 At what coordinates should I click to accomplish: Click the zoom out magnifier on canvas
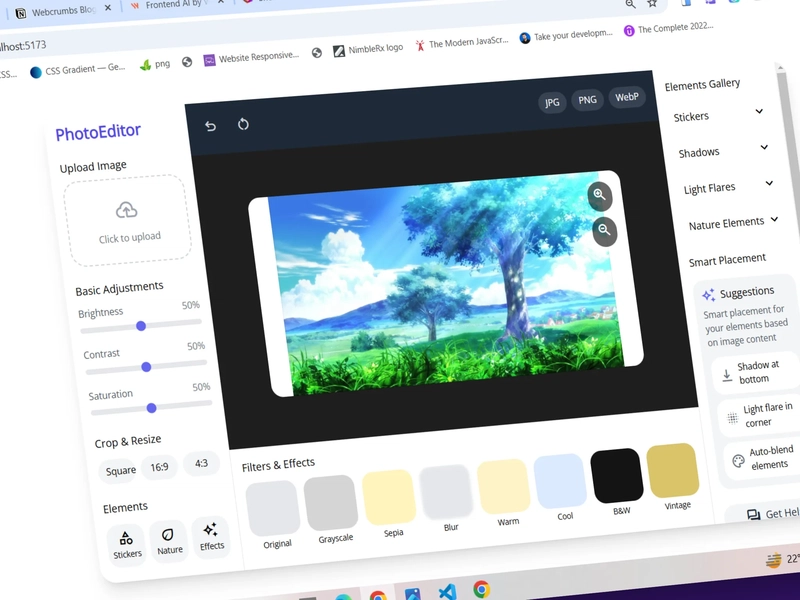tap(605, 231)
